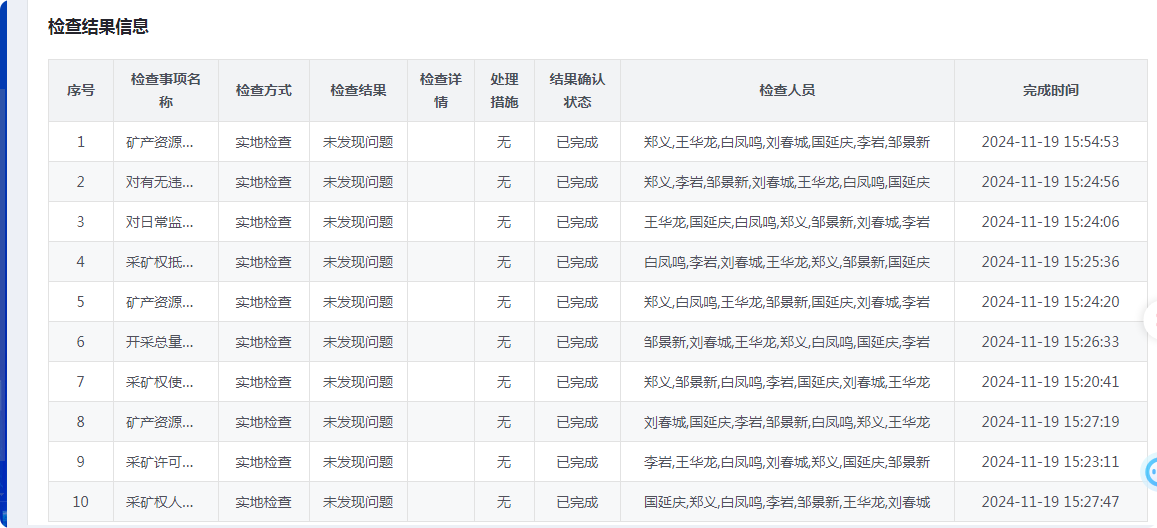Click completion time 2024-11-19 15:54:53
The height and width of the screenshot is (528, 1157).
pos(1050,142)
